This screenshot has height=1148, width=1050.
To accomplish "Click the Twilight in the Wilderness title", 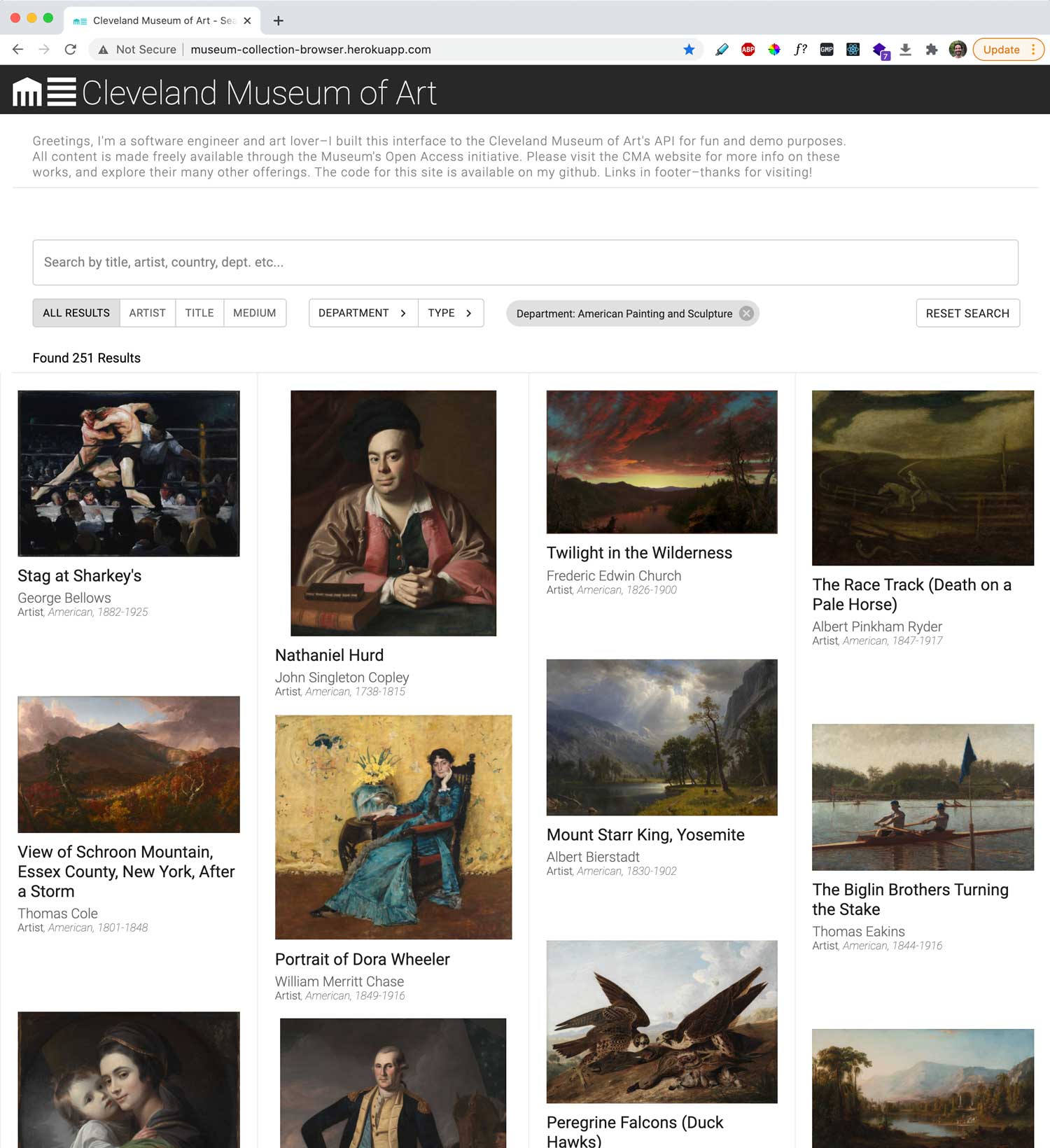I will tap(639, 553).
